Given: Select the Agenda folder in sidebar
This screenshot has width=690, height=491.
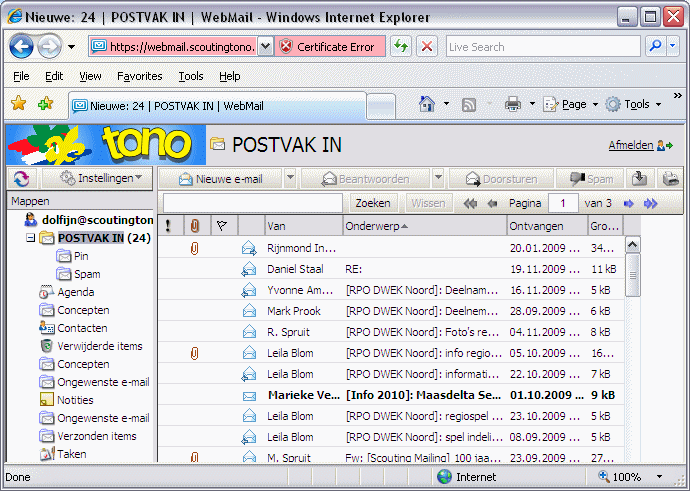Looking at the screenshot, I should [76, 292].
